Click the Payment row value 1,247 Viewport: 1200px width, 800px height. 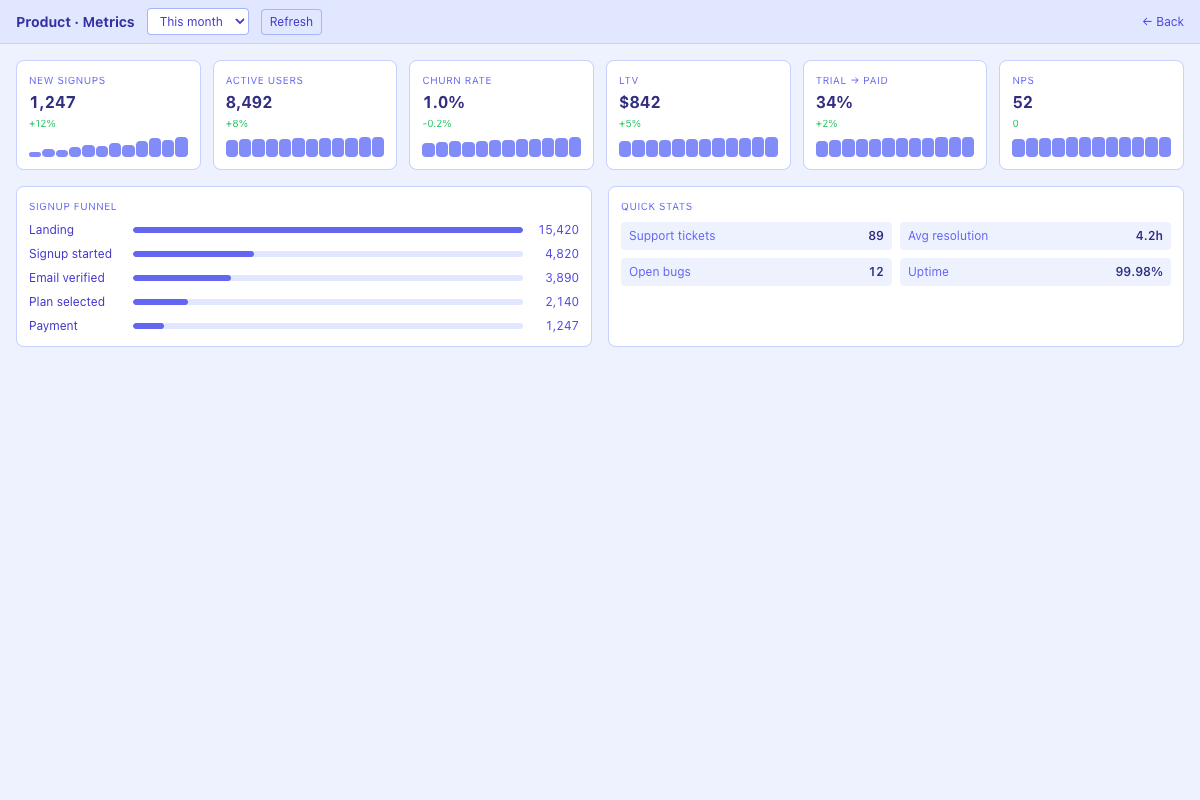tap(562, 325)
